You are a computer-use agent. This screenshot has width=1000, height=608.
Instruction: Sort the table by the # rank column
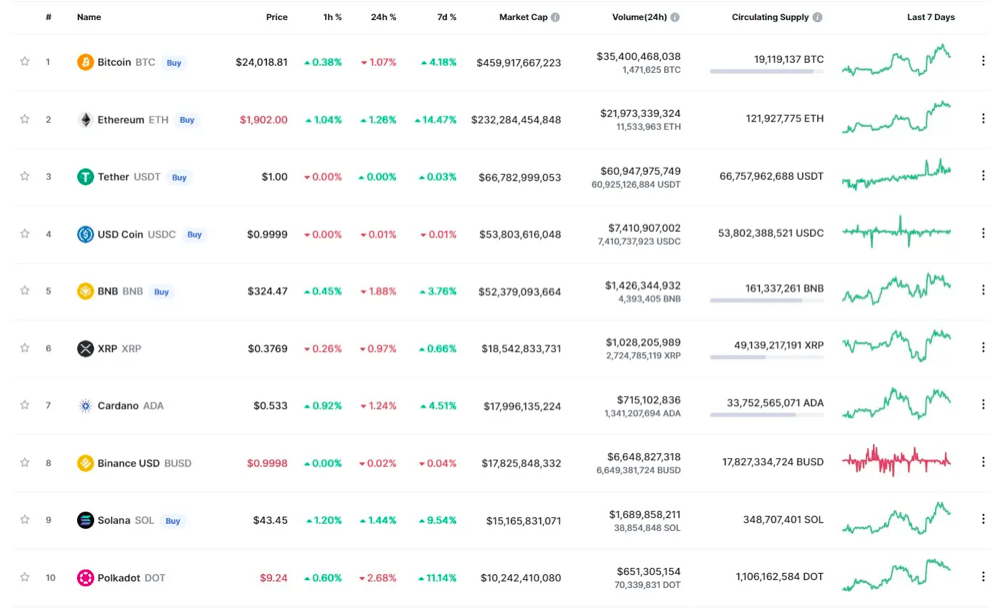pyautogui.click(x=48, y=17)
